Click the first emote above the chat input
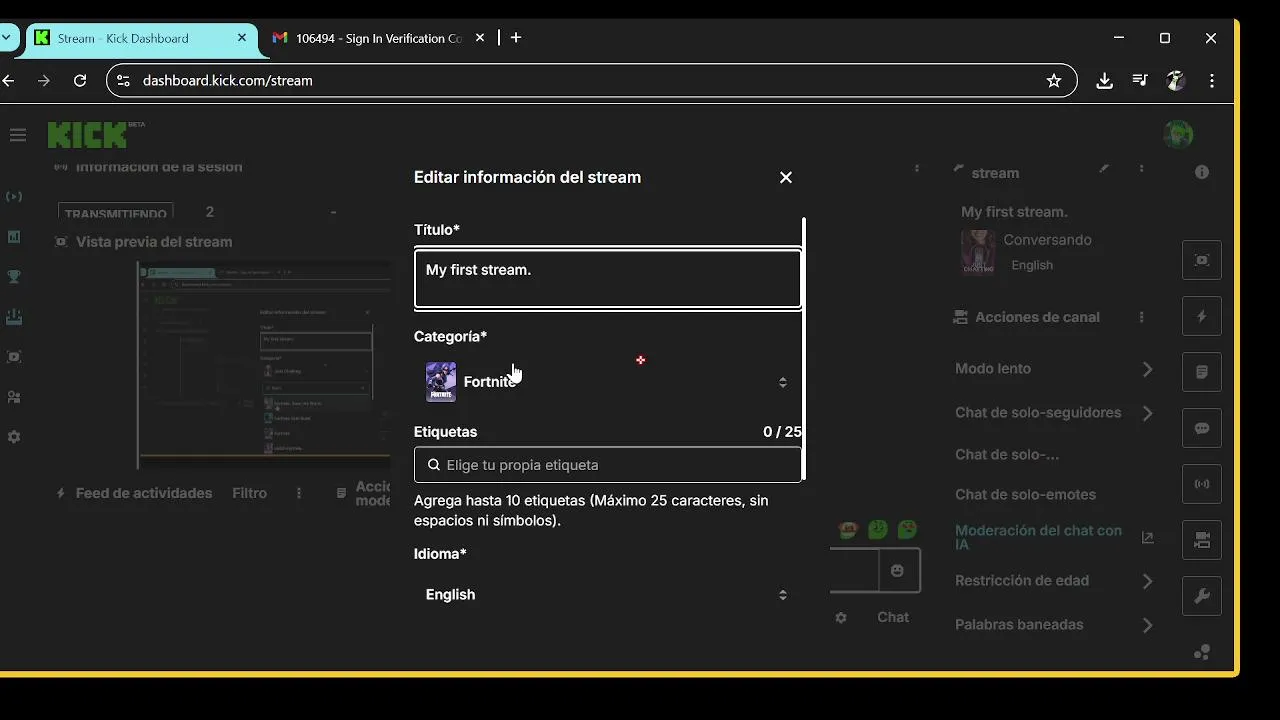Image resolution: width=1280 pixels, height=720 pixels. click(848, 529)
